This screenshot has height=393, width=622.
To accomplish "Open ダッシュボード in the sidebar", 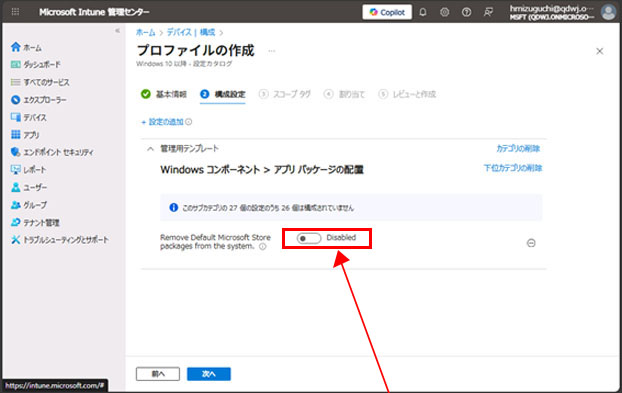I will [x=36, y=64].
